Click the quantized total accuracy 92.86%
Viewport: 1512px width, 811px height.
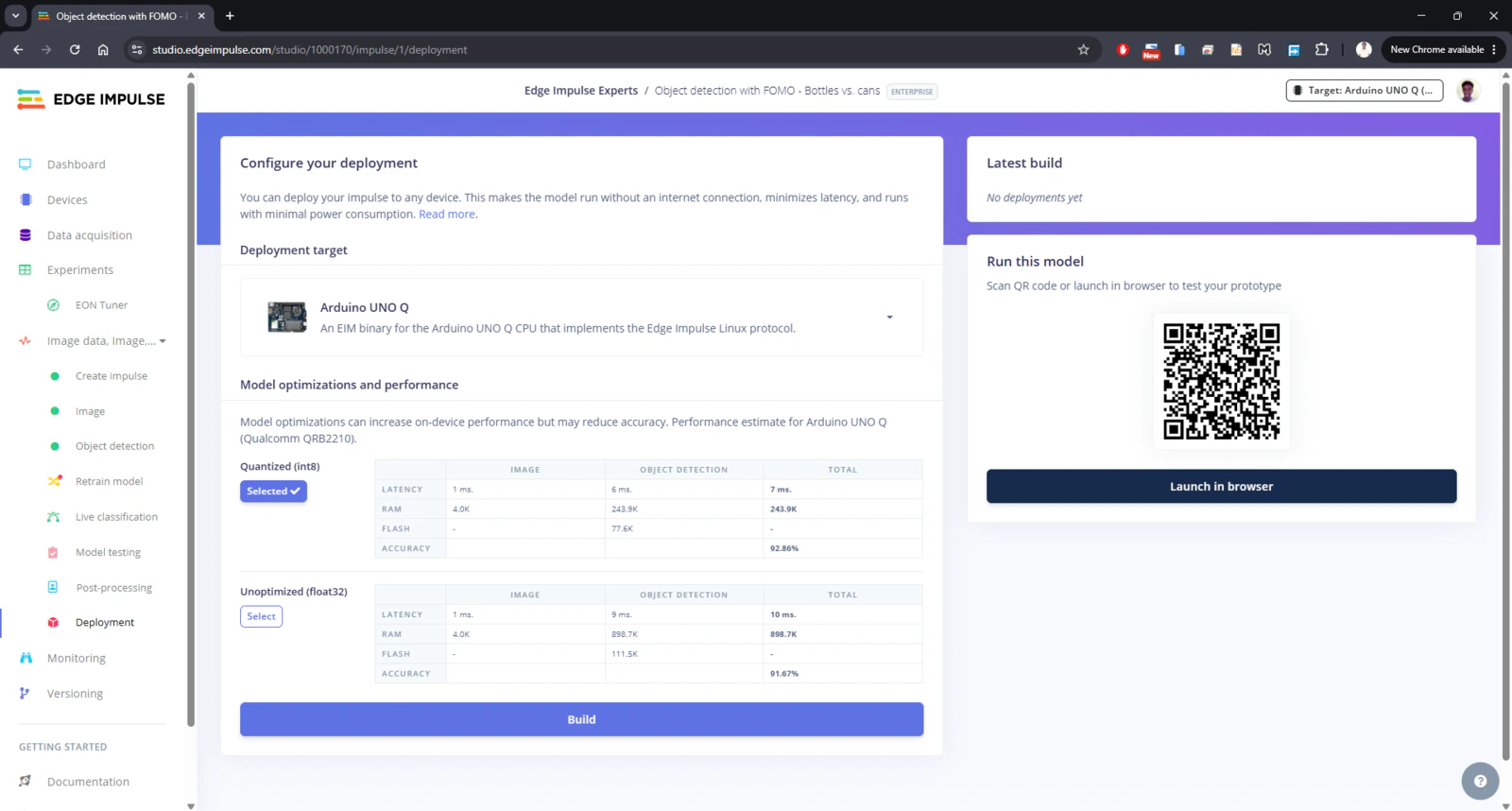[x=784, y=548]
